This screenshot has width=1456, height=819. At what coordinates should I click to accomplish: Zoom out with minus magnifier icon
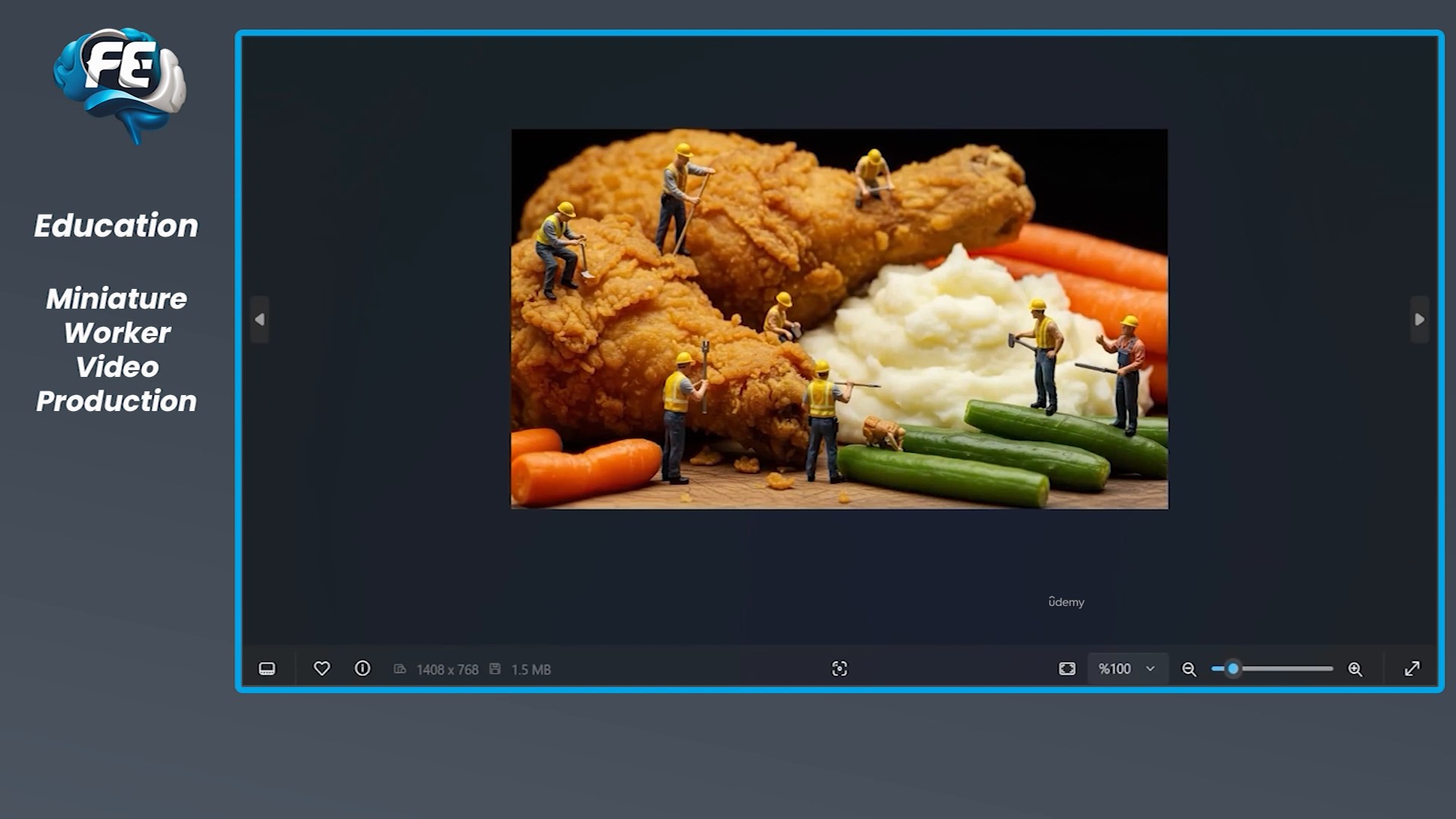[x=1189, y=669]
